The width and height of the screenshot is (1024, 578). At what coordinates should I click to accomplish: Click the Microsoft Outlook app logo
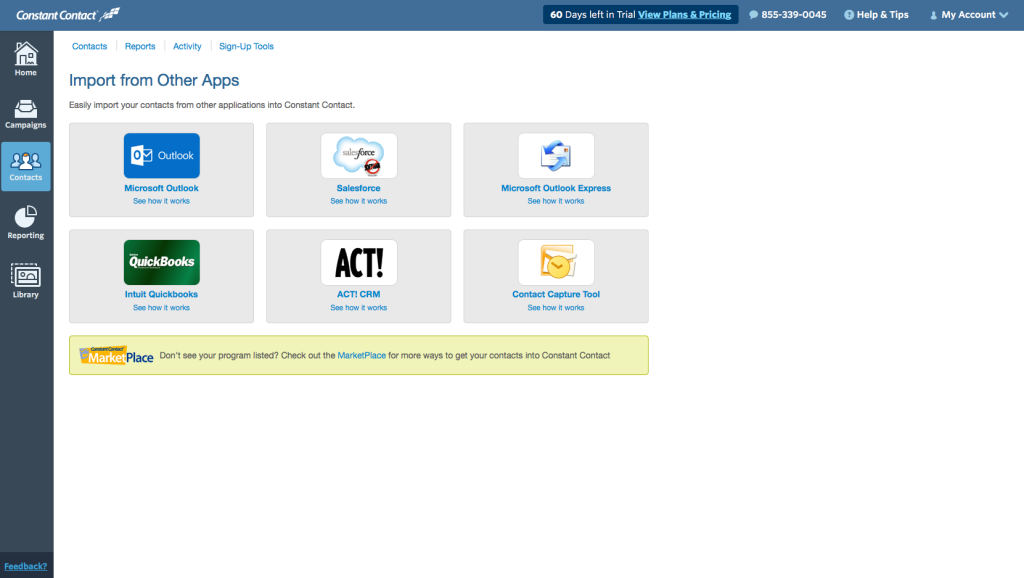tap(161, 155)
